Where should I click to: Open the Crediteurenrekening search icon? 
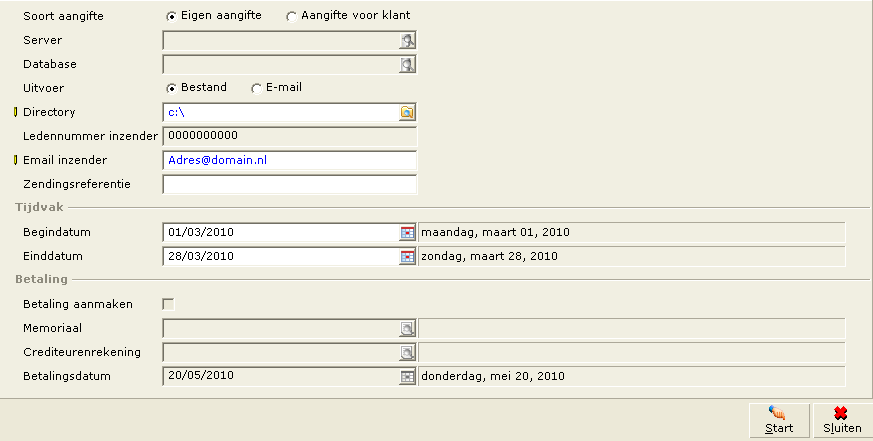coord(408,352)
